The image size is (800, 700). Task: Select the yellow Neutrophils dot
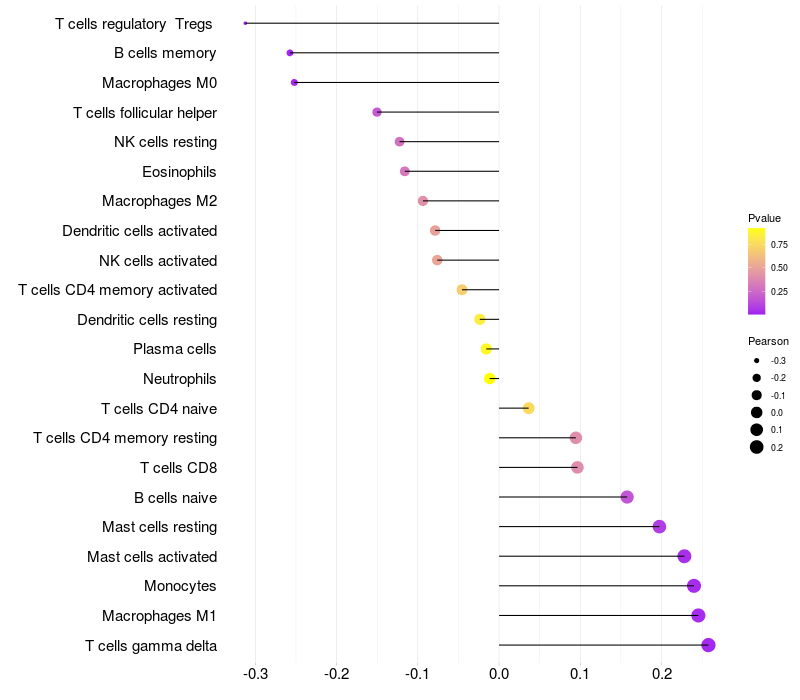(489, 379)
